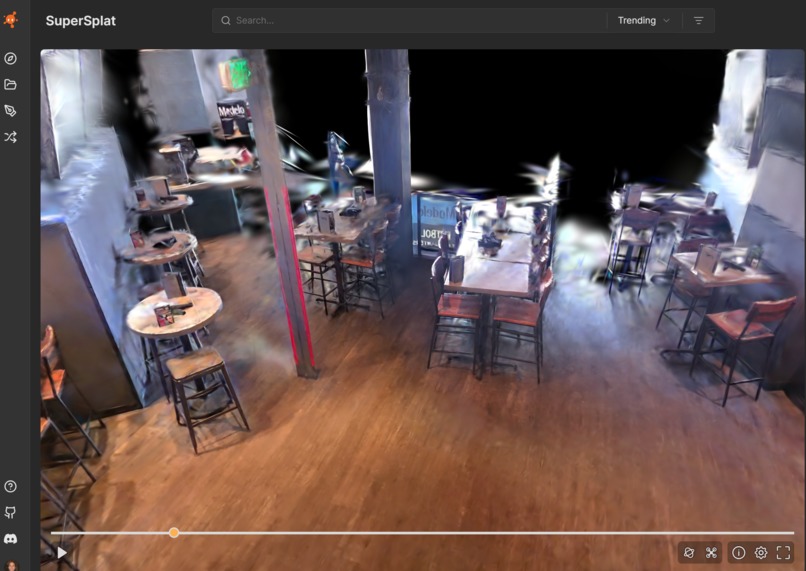Select the pen tool sidebar icon

(x=10, y=111)
